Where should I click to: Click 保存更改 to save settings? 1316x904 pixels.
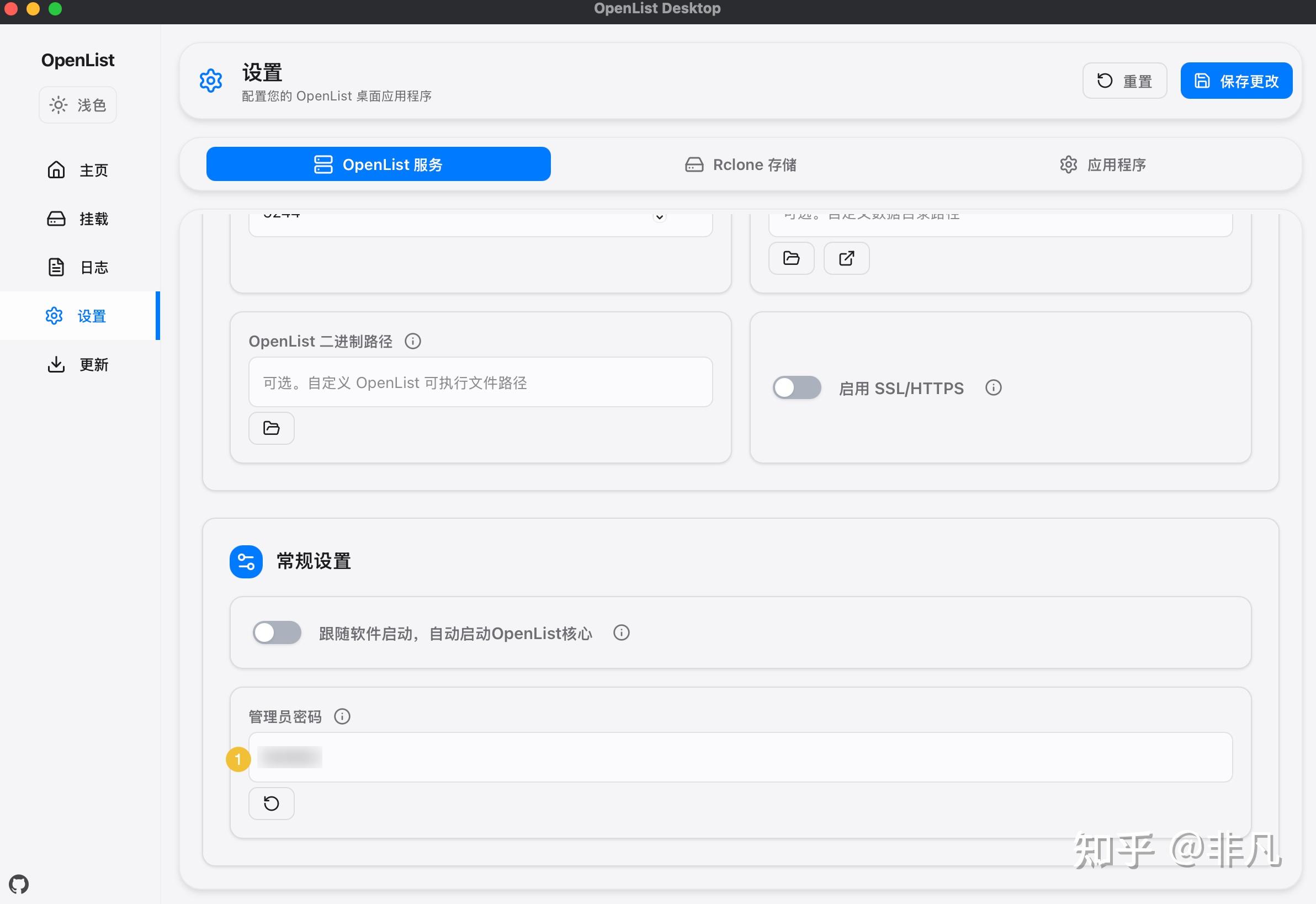pos(1236,81)
